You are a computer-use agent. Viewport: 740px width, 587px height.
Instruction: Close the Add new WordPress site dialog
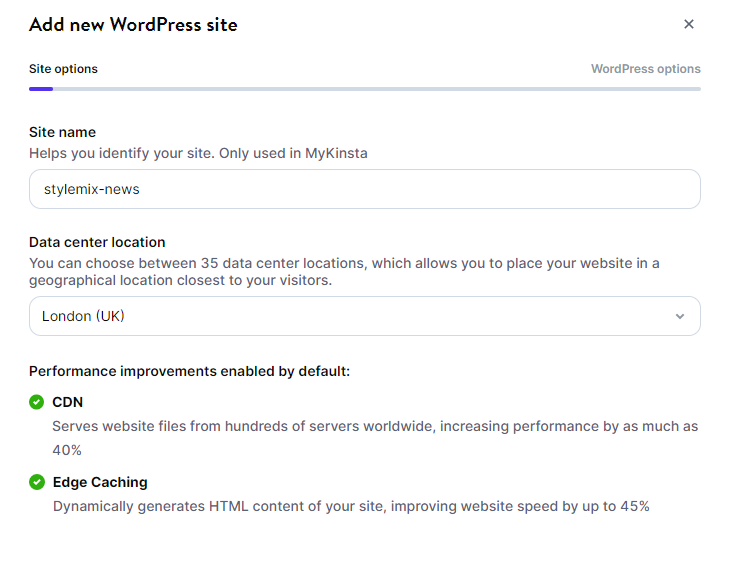click(x=689, y=24)
